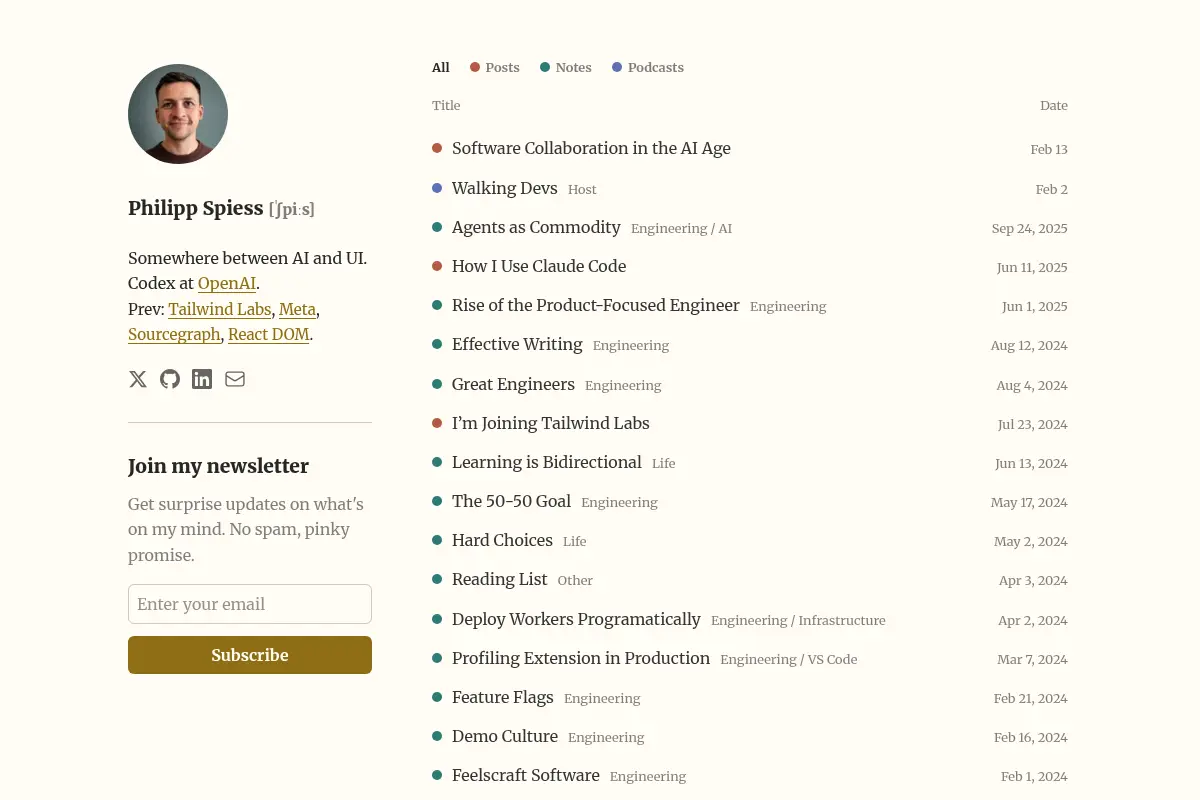Open the OpenAI link
1200x800 pixels.
click(x=227, y=284)
